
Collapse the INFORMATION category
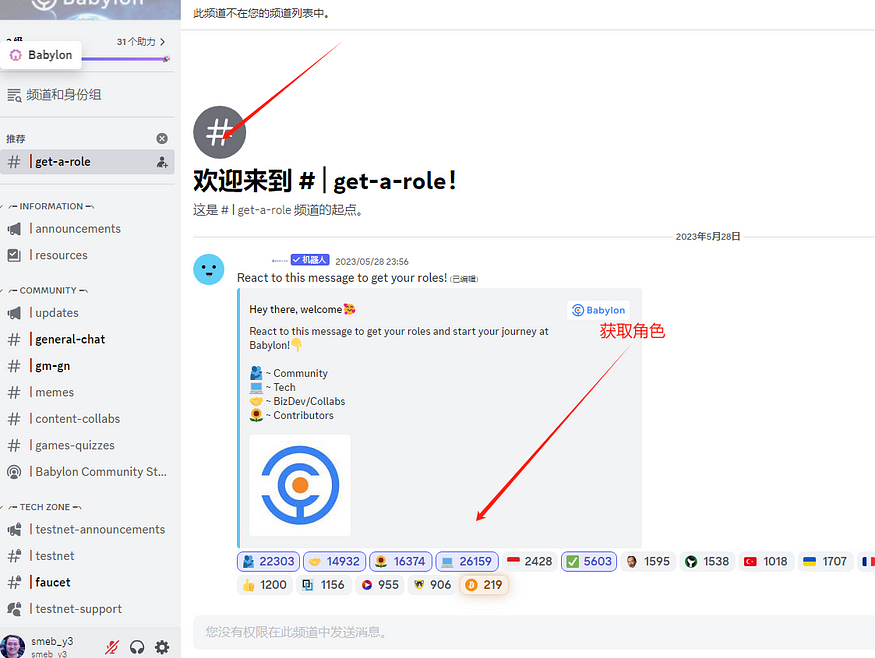(51, 206)
